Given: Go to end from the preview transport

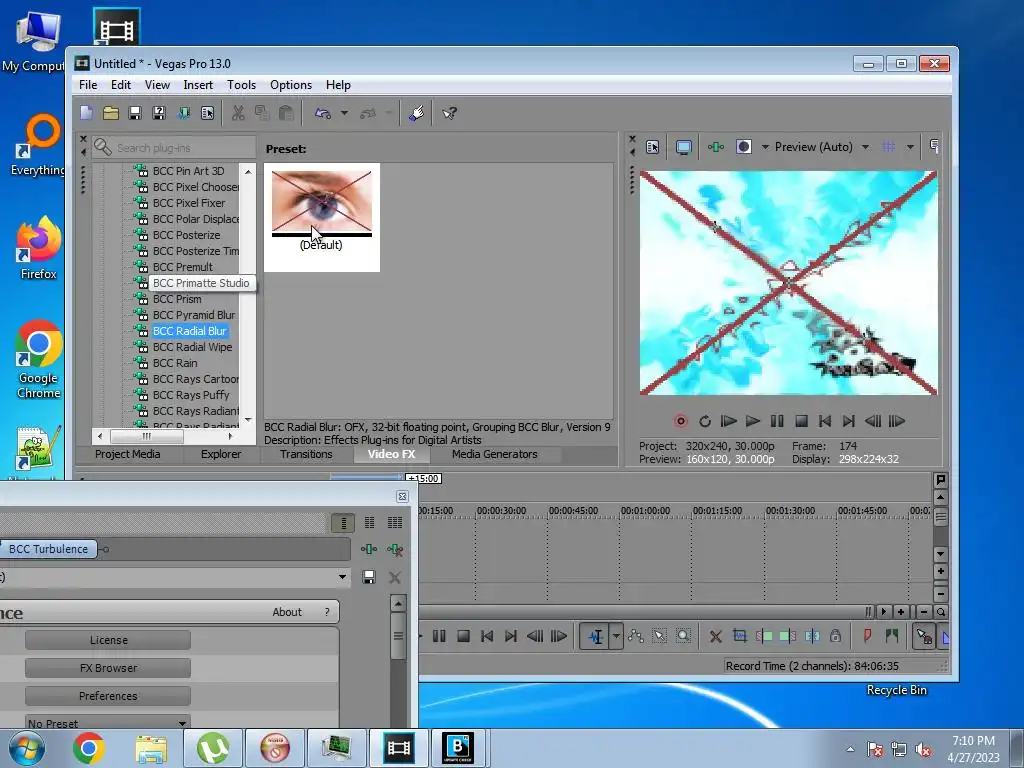Looking at the screenshot, I should [x=848, y=421].
